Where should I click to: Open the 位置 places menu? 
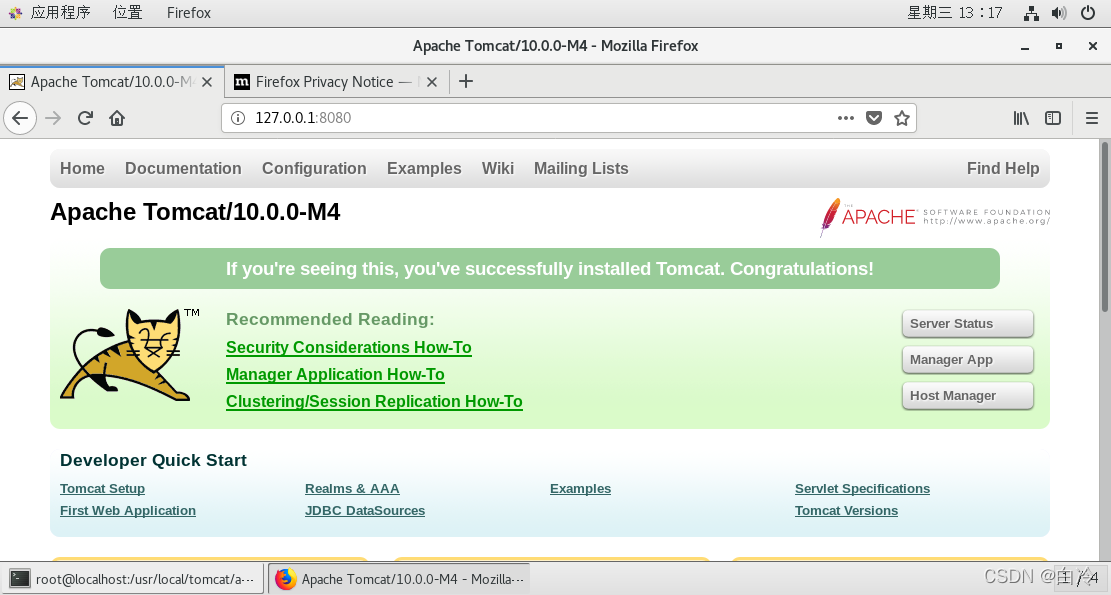(x=128, y=13)
